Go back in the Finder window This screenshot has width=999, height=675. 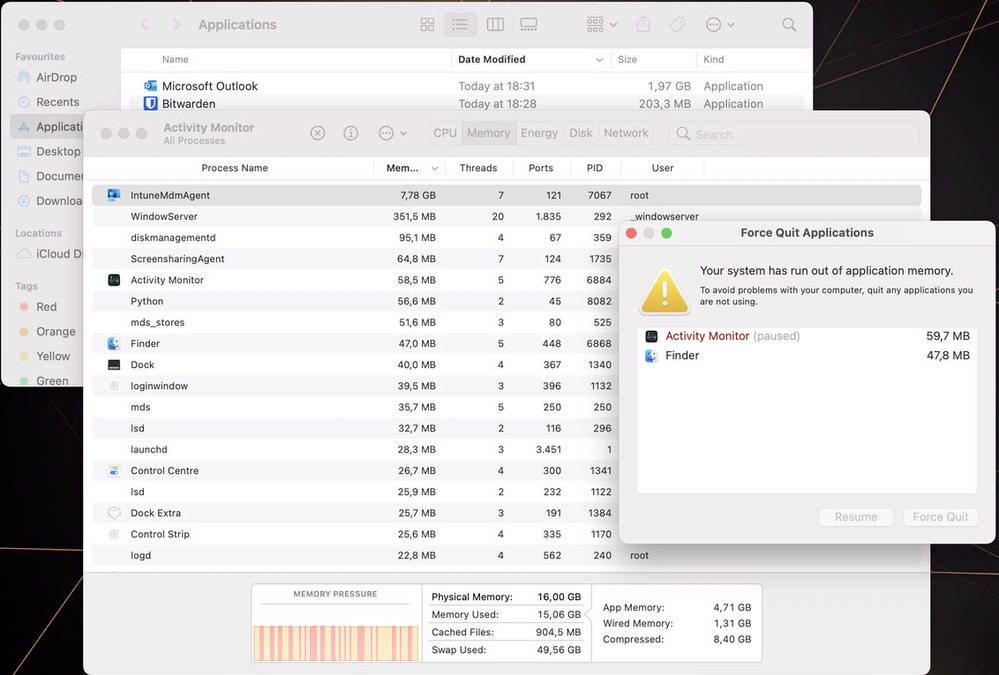(145, 25)
